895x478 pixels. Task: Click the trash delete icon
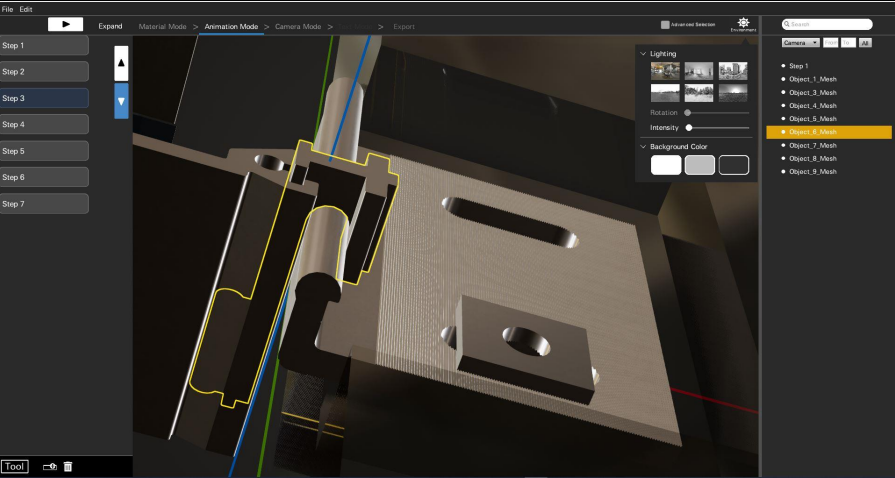point(68,467)
